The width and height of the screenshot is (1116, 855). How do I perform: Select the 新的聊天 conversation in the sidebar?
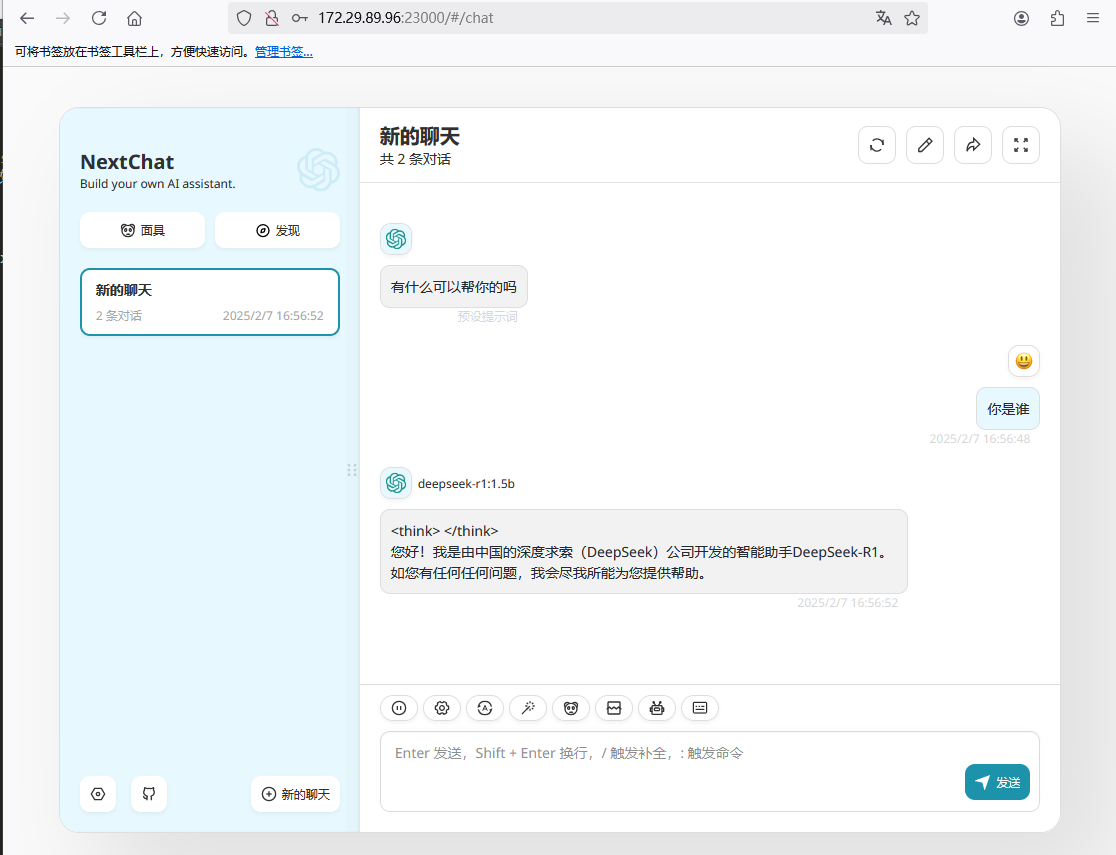click(x=210, y=302)
